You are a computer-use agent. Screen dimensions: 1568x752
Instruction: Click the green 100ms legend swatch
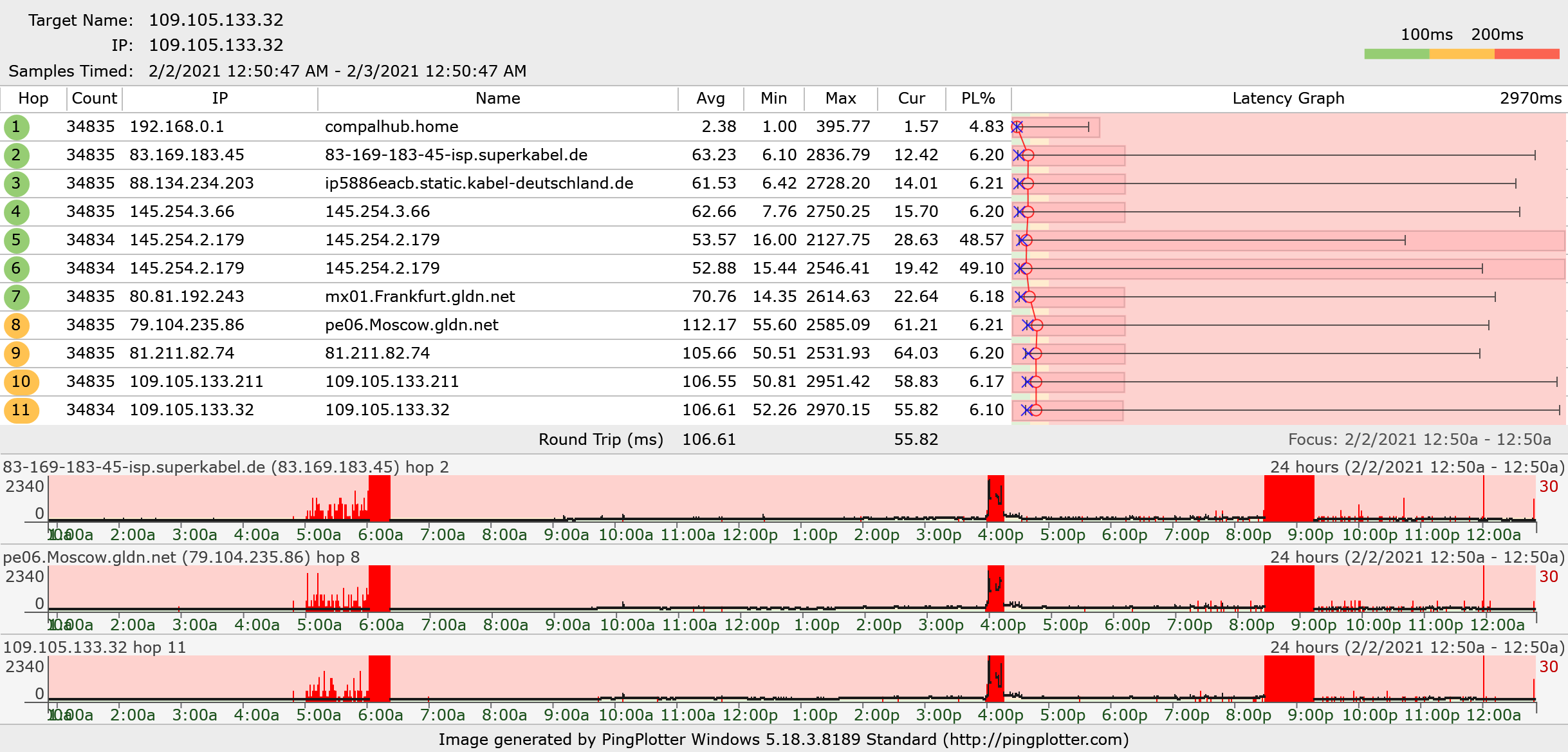coord(1397,54)
